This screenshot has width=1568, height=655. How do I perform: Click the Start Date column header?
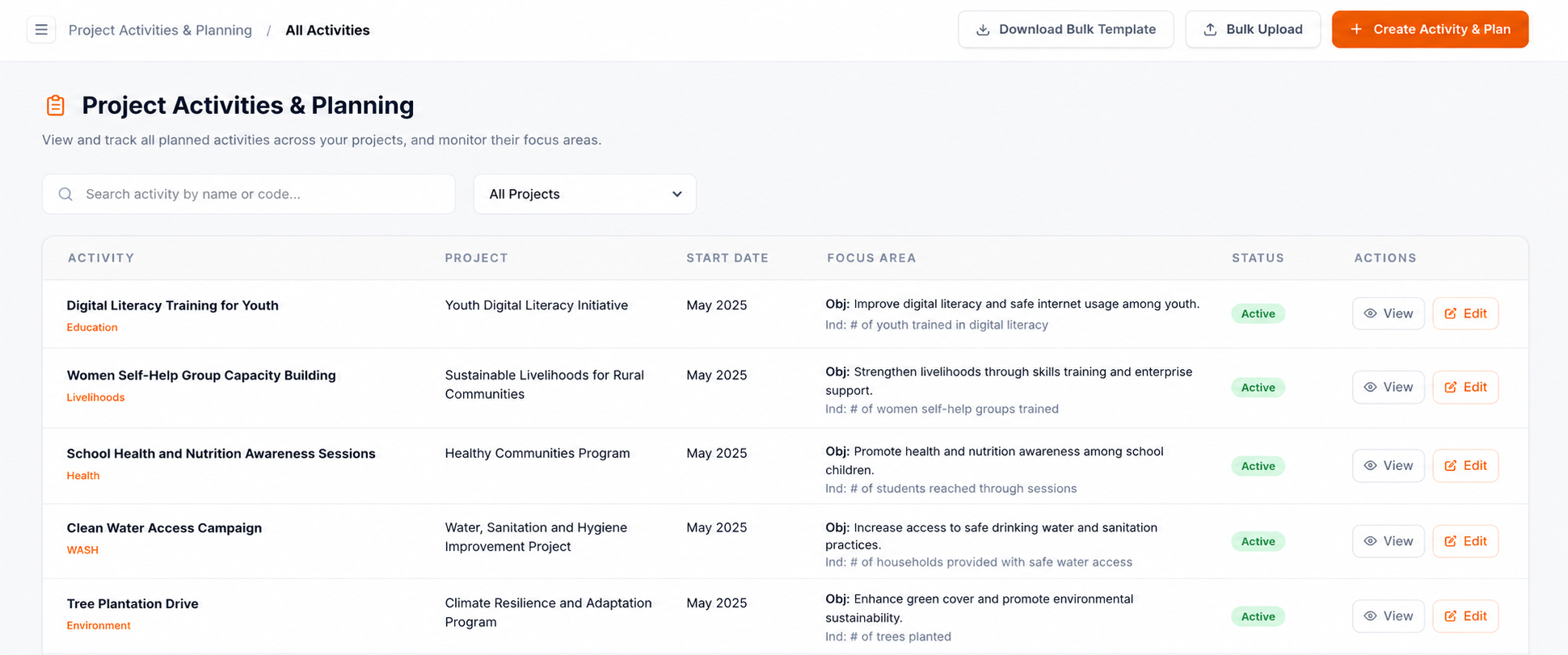tap(727, 258)
